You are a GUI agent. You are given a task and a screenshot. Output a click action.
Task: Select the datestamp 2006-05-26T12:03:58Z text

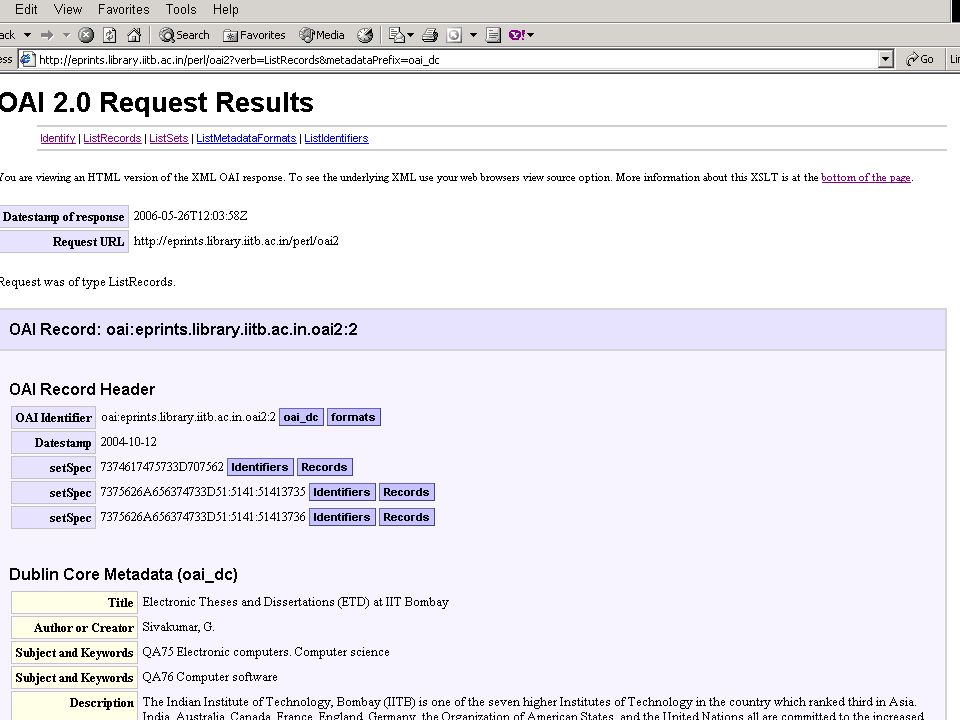pos(190,216)
